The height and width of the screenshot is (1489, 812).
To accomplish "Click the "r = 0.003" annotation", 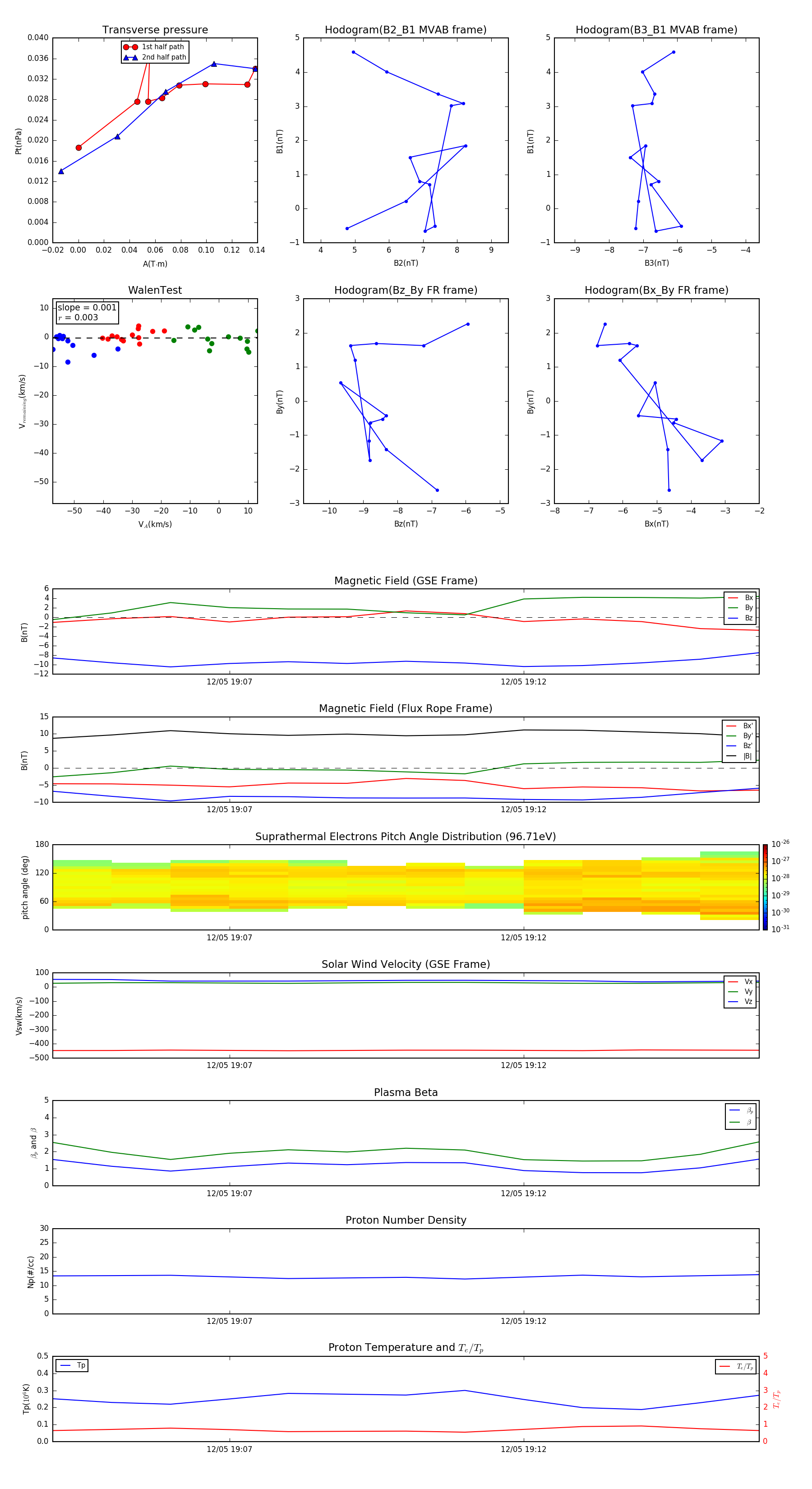I will [x=78, y=317].
